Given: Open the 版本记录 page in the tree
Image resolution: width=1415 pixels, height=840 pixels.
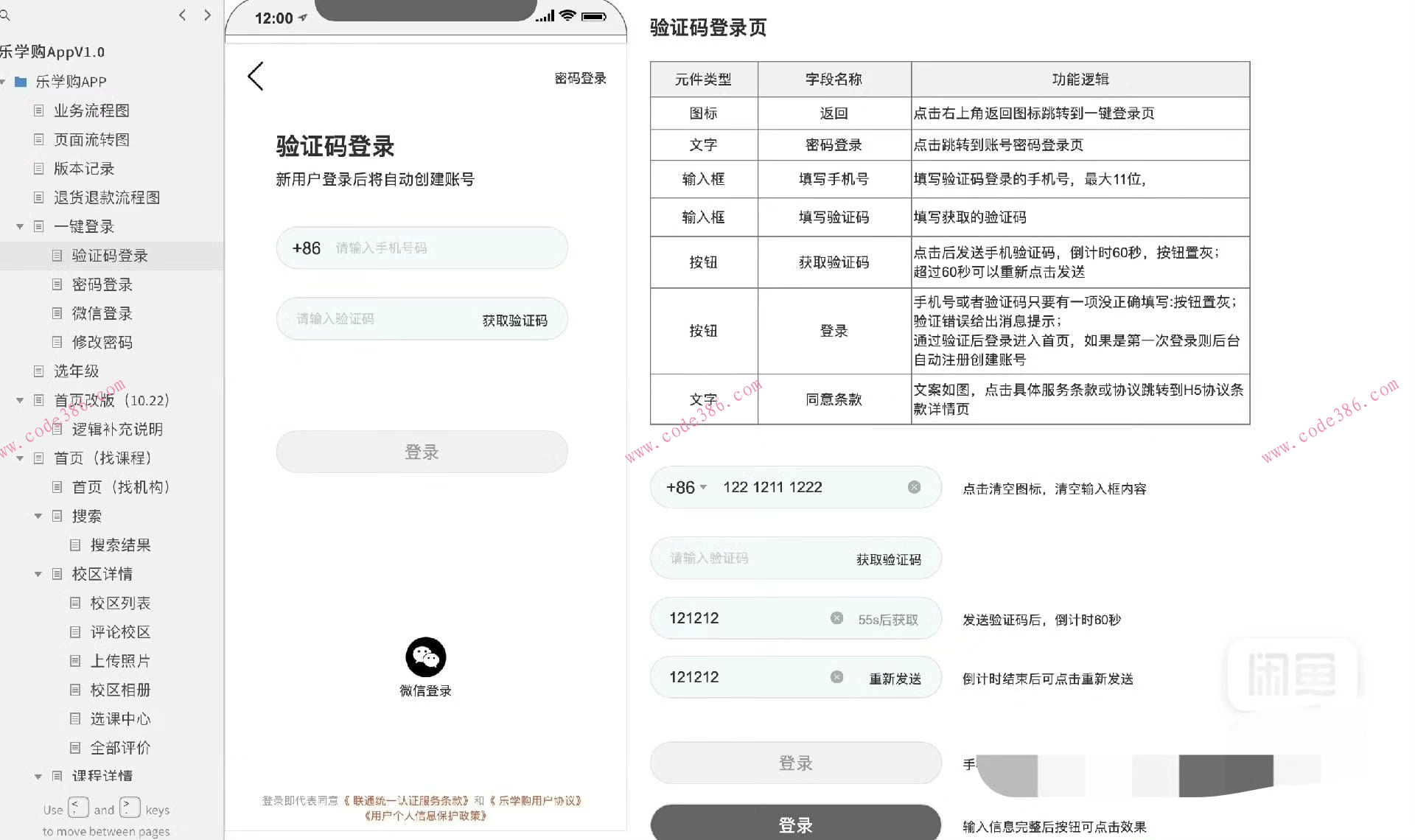Looking at the screenshot, I should click(x=85, y=168).
